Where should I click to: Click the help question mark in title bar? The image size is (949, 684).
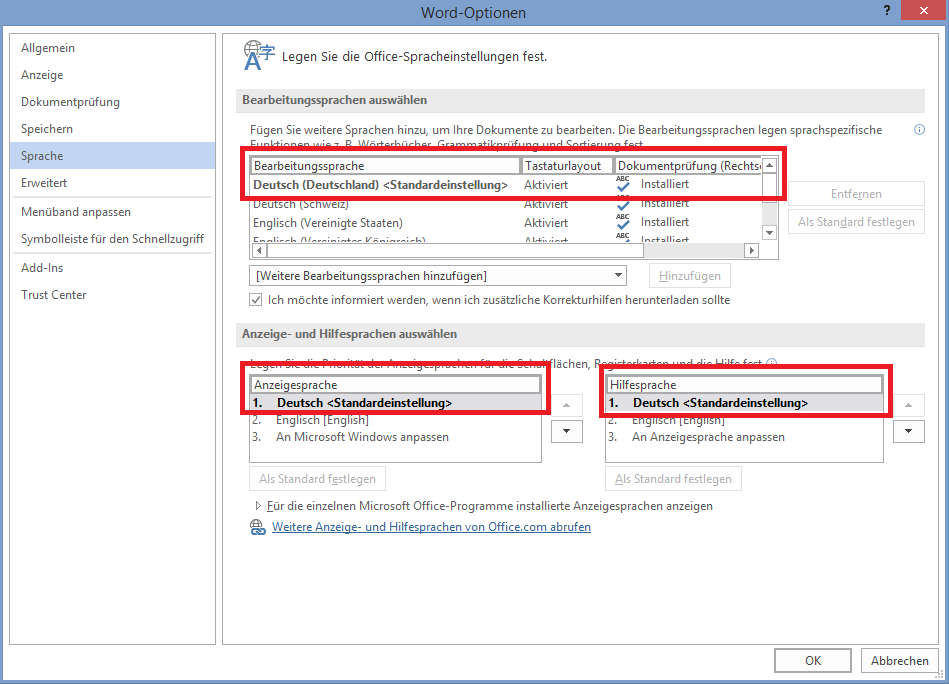point(887,10)
